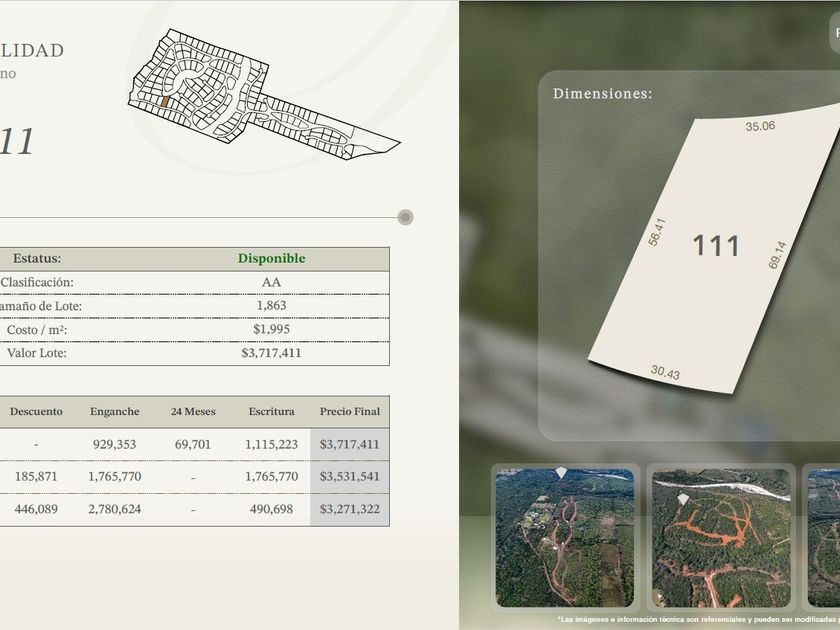Open the first aerial photo thumbnail
Viewport: 840px width, 630px height.
coord(565,537)
